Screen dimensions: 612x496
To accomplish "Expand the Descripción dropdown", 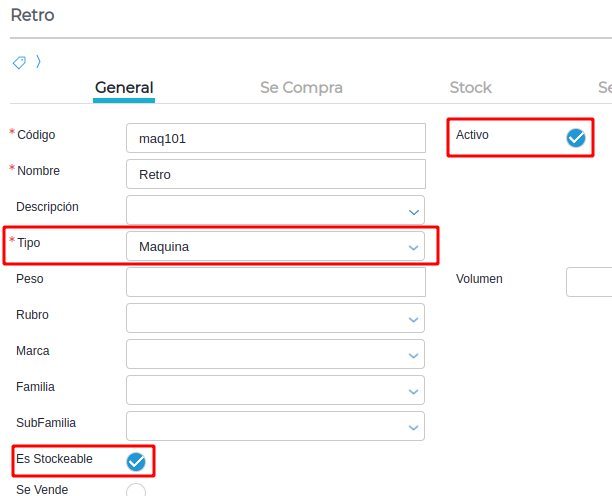I will (275, 210).
